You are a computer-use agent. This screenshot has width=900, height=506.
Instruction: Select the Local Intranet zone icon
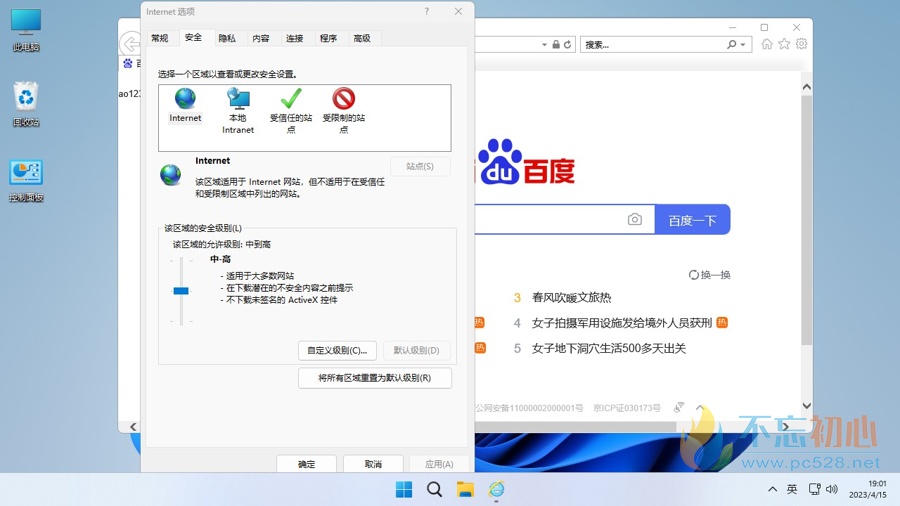tap(238, 99)
